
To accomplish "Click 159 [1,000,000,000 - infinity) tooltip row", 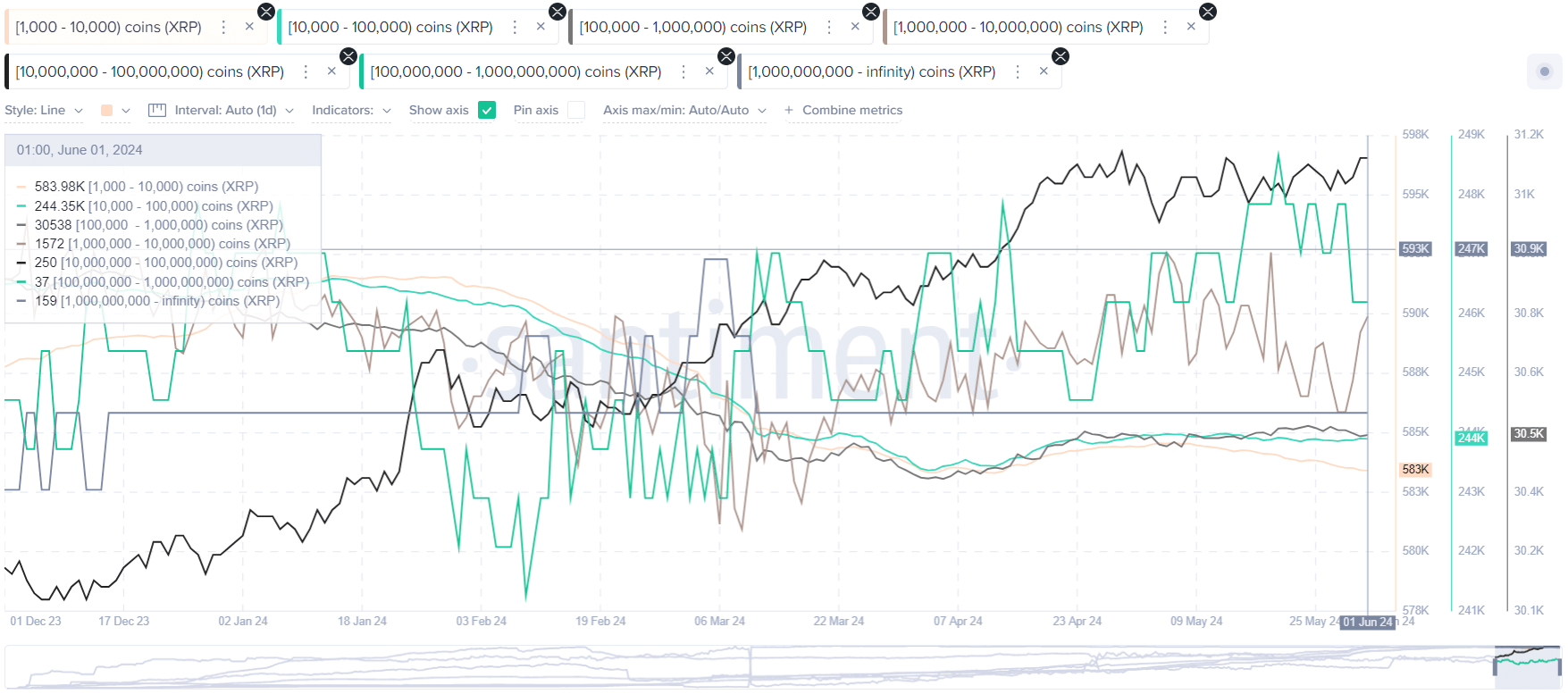I will point(148,301).
